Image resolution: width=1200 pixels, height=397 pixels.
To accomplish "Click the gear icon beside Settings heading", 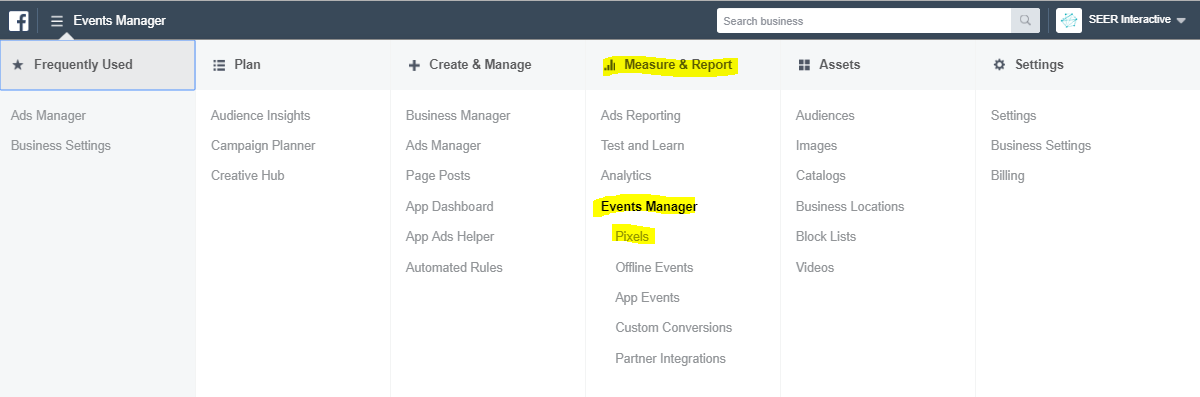I will point(999,65).
